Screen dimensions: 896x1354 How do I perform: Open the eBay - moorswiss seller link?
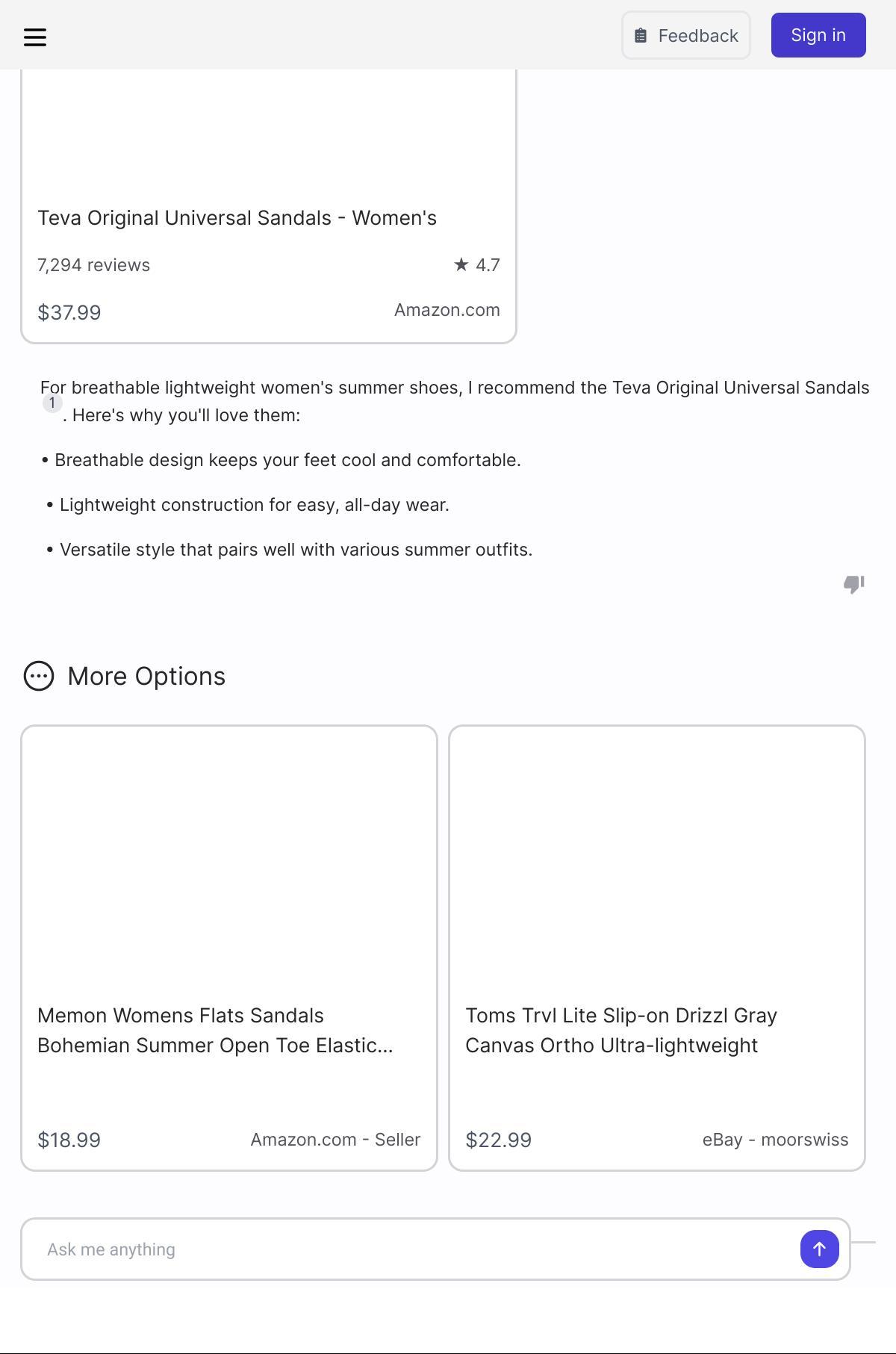coord(774,1140)
